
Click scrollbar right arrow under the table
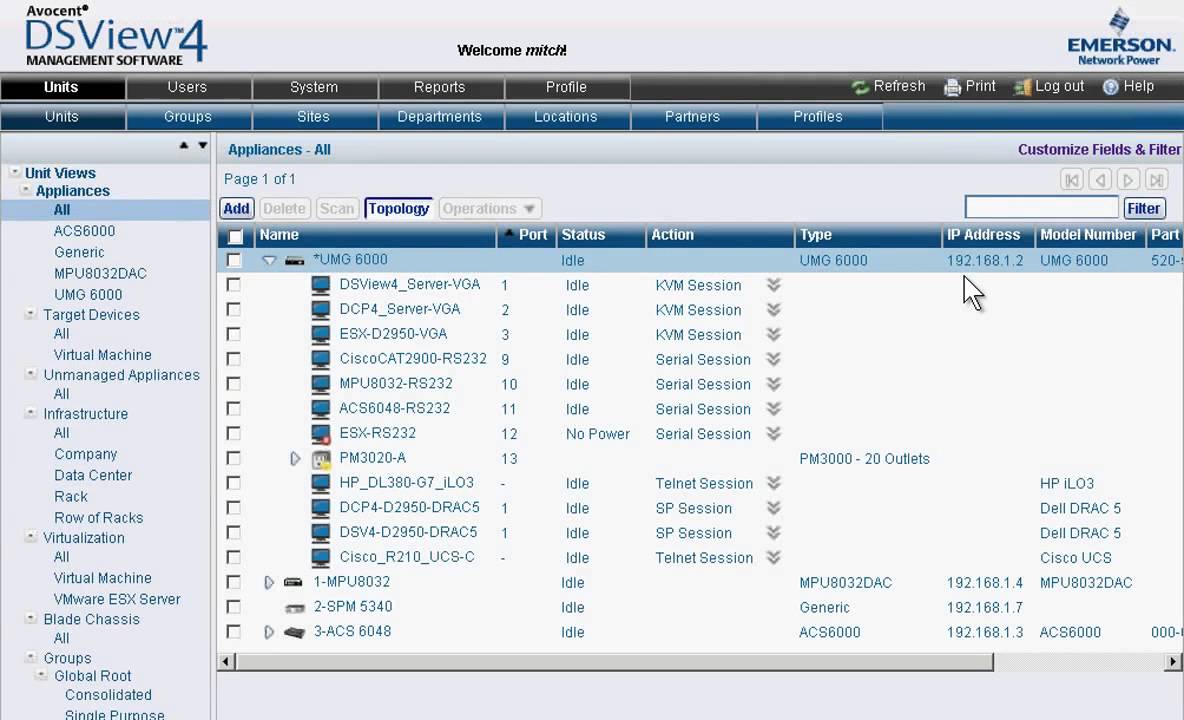(x=1173, y=662)
